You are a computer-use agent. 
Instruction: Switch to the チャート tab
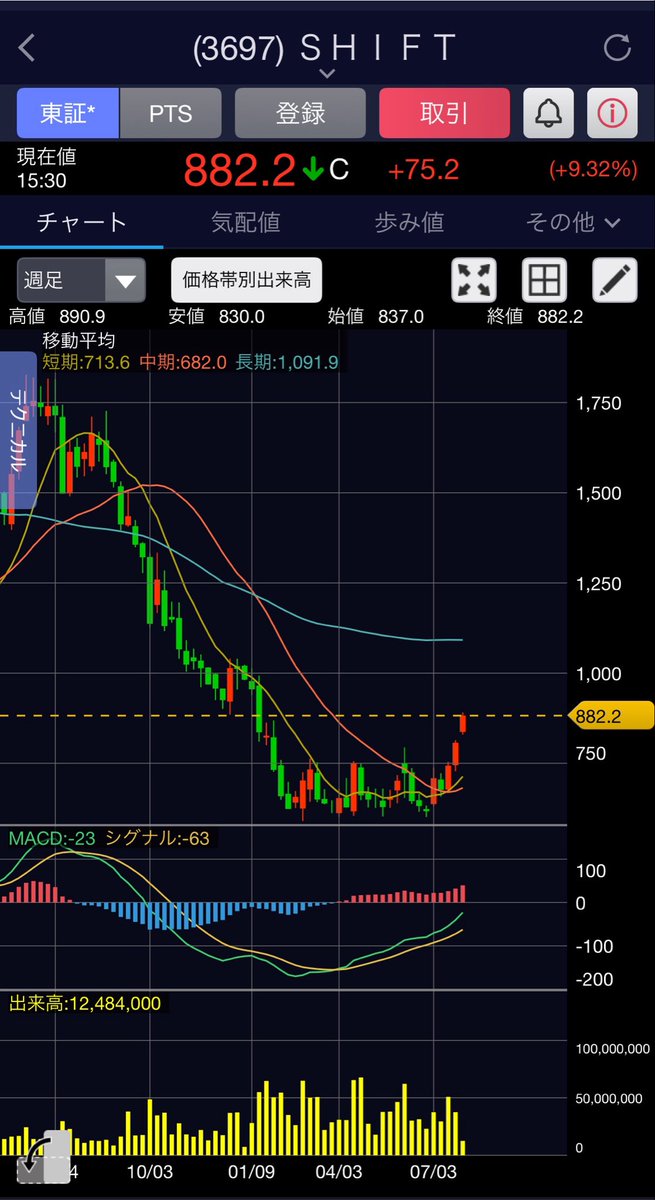[81, 222]
